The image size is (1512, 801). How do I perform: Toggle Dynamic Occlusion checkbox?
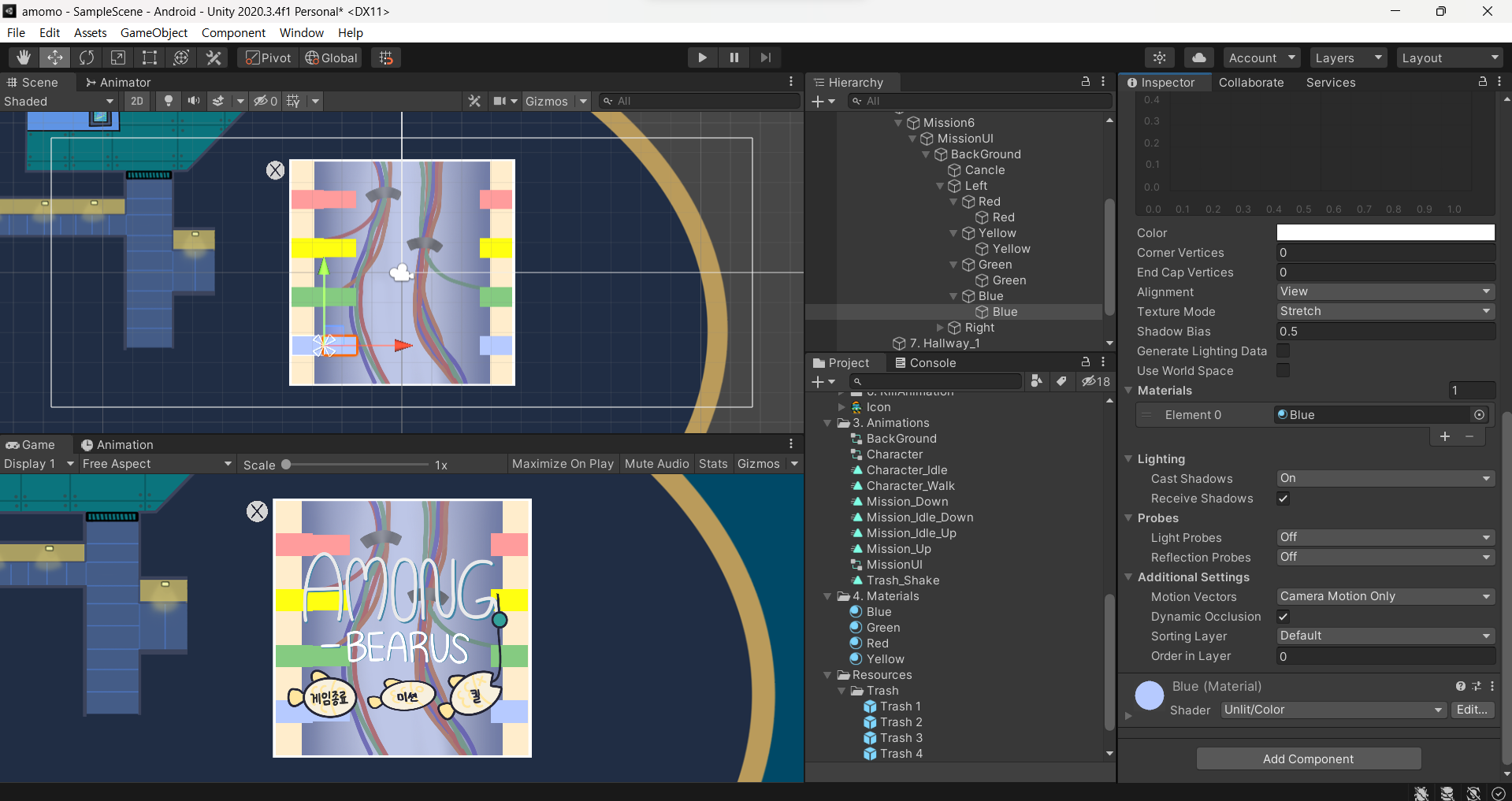tap(1284, 616)
